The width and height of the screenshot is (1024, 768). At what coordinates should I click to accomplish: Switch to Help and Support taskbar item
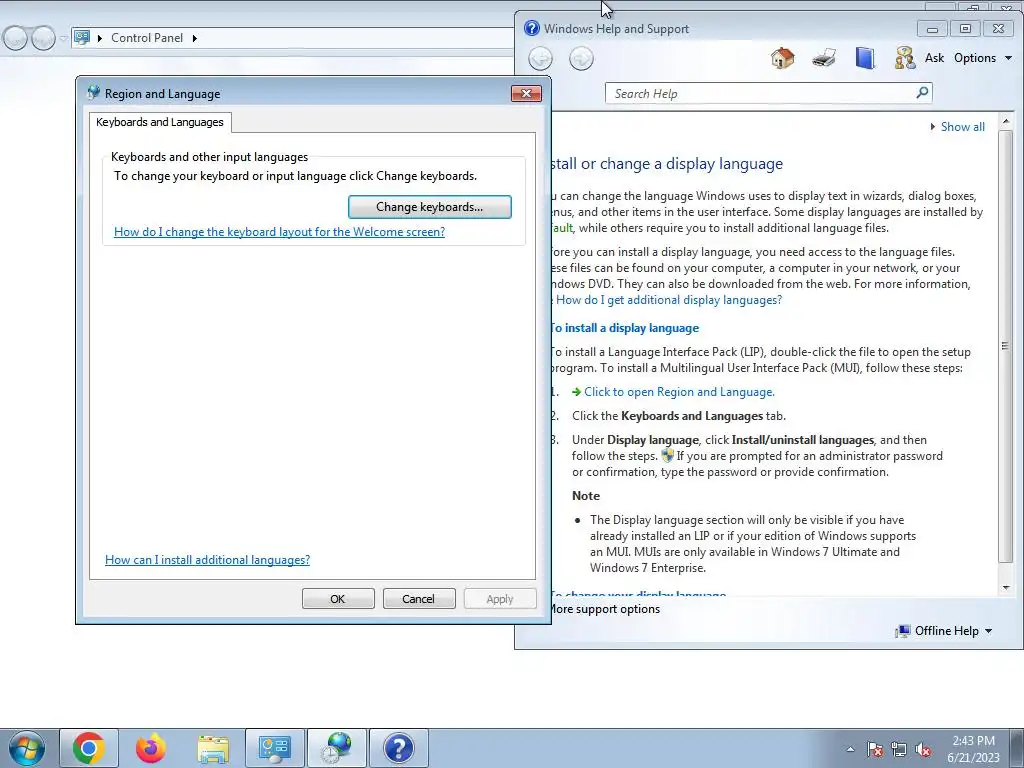click(x=399, y=748)
